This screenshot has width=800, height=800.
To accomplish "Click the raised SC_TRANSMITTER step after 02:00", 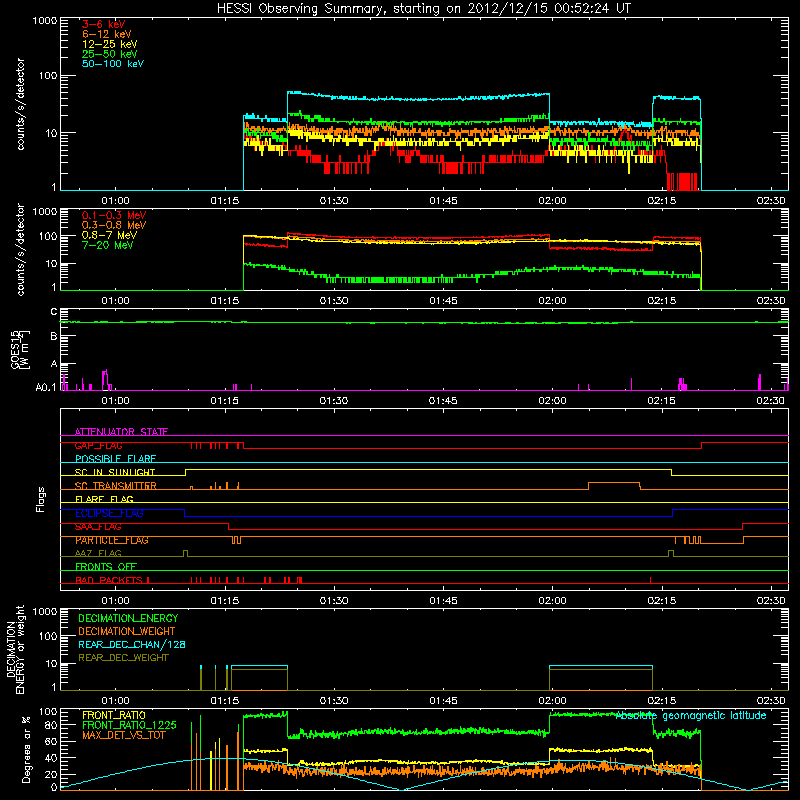I will tap(614, 483).
